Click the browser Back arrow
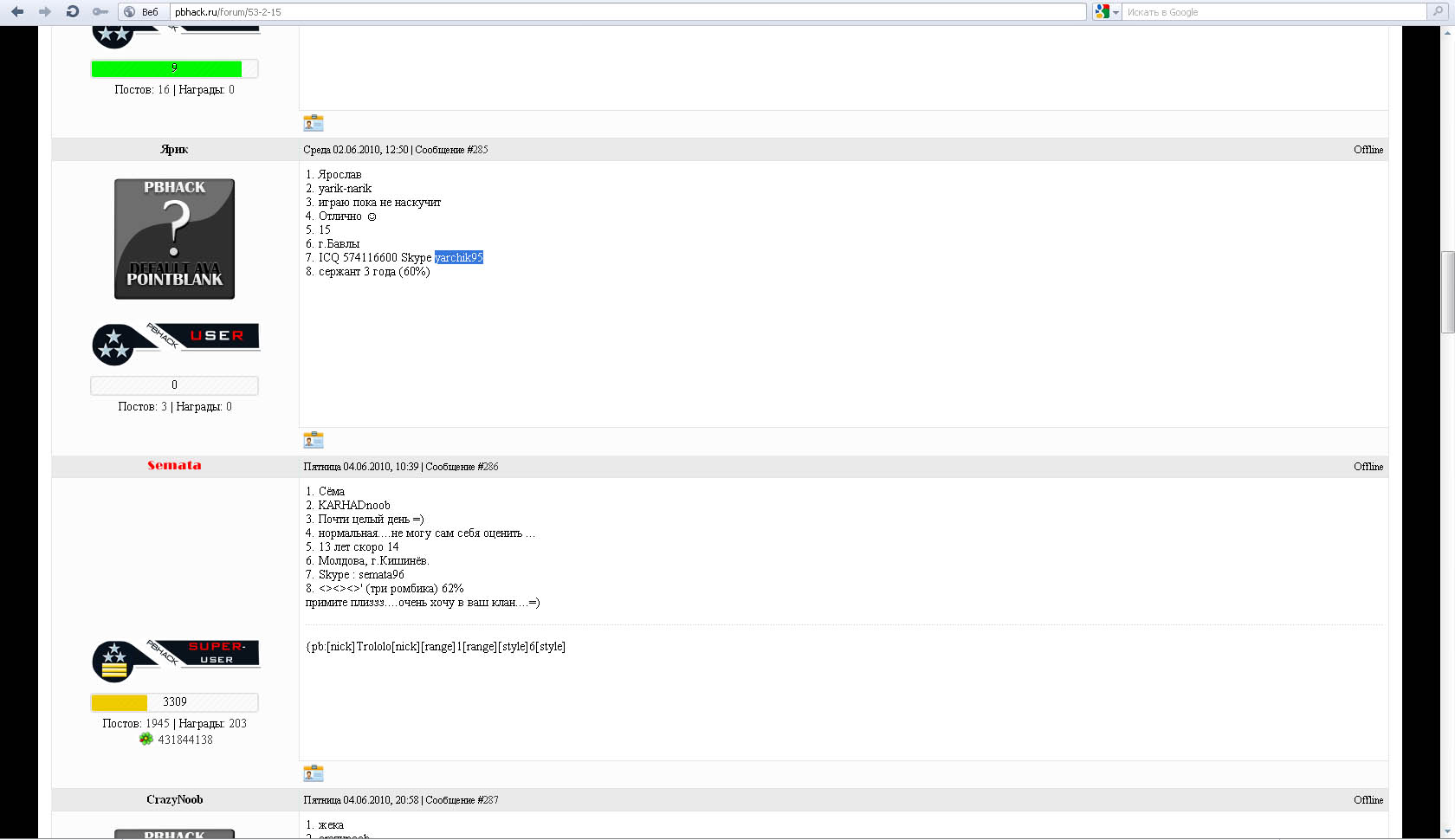Image resolution: width=1455 pixels, height=840 pixels. (17, 11)
